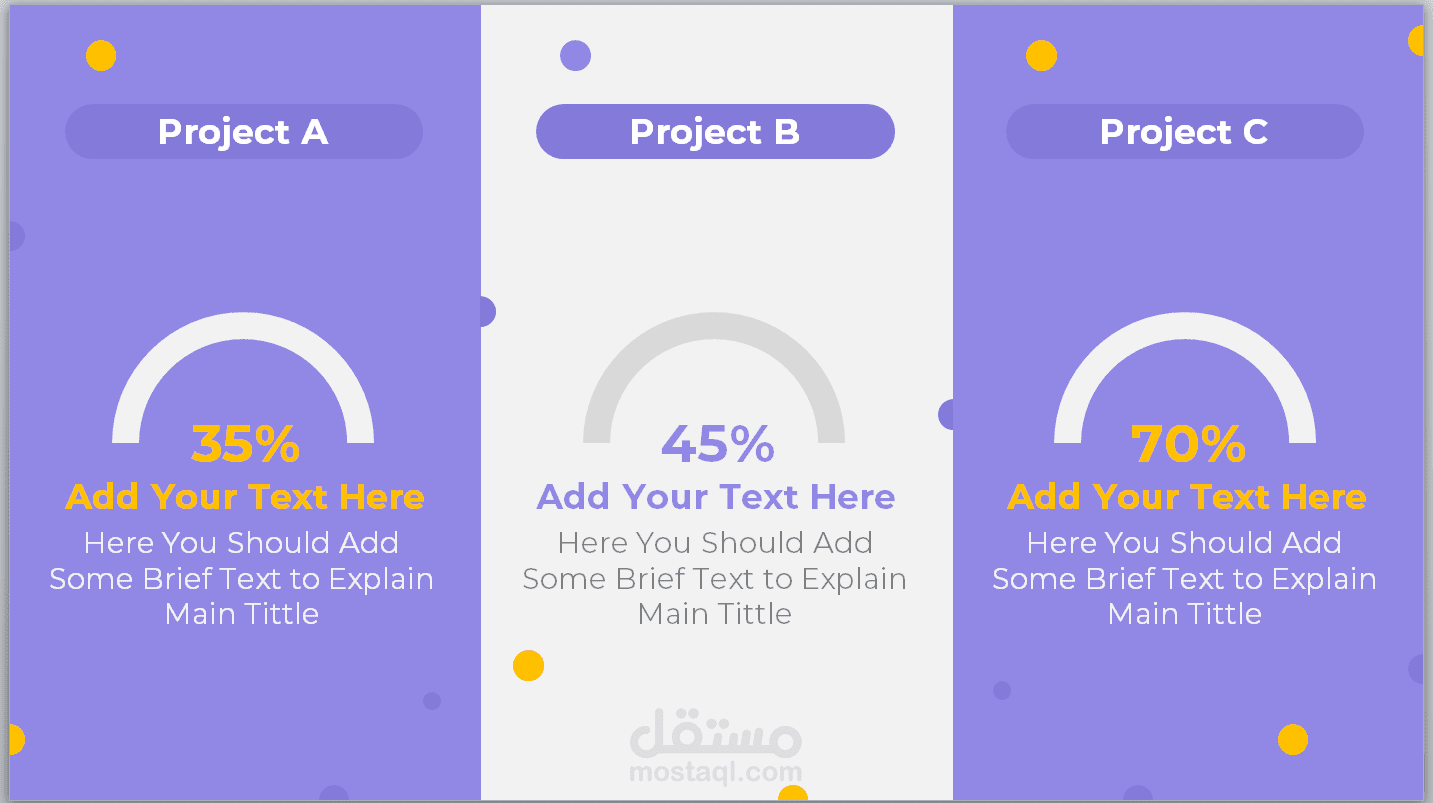Screen dimensions: 1433x803
Task: Click yellow dot above Project A
Action: [x=101, y=56]
